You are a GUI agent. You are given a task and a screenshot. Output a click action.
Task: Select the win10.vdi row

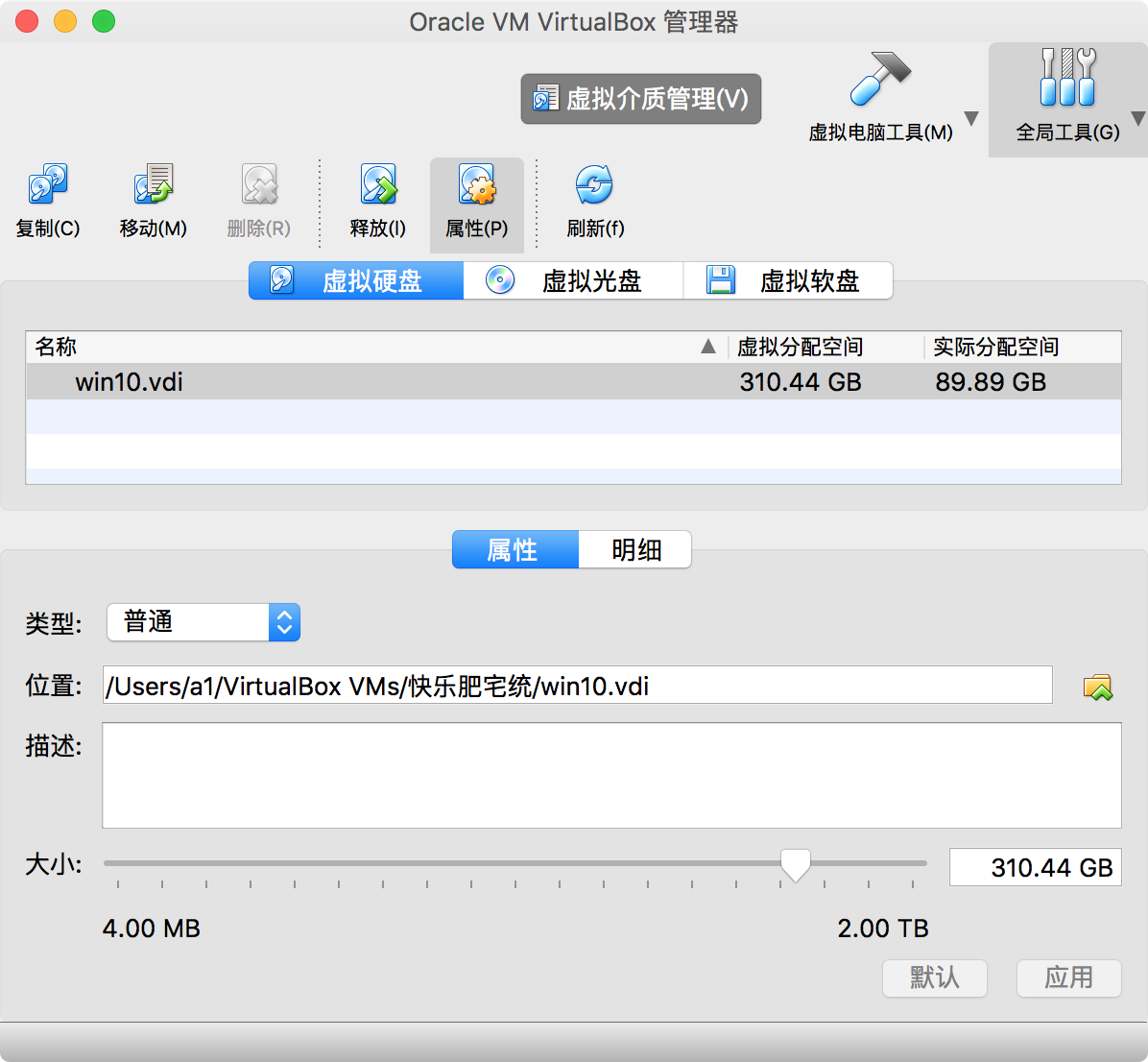point(573,381)
